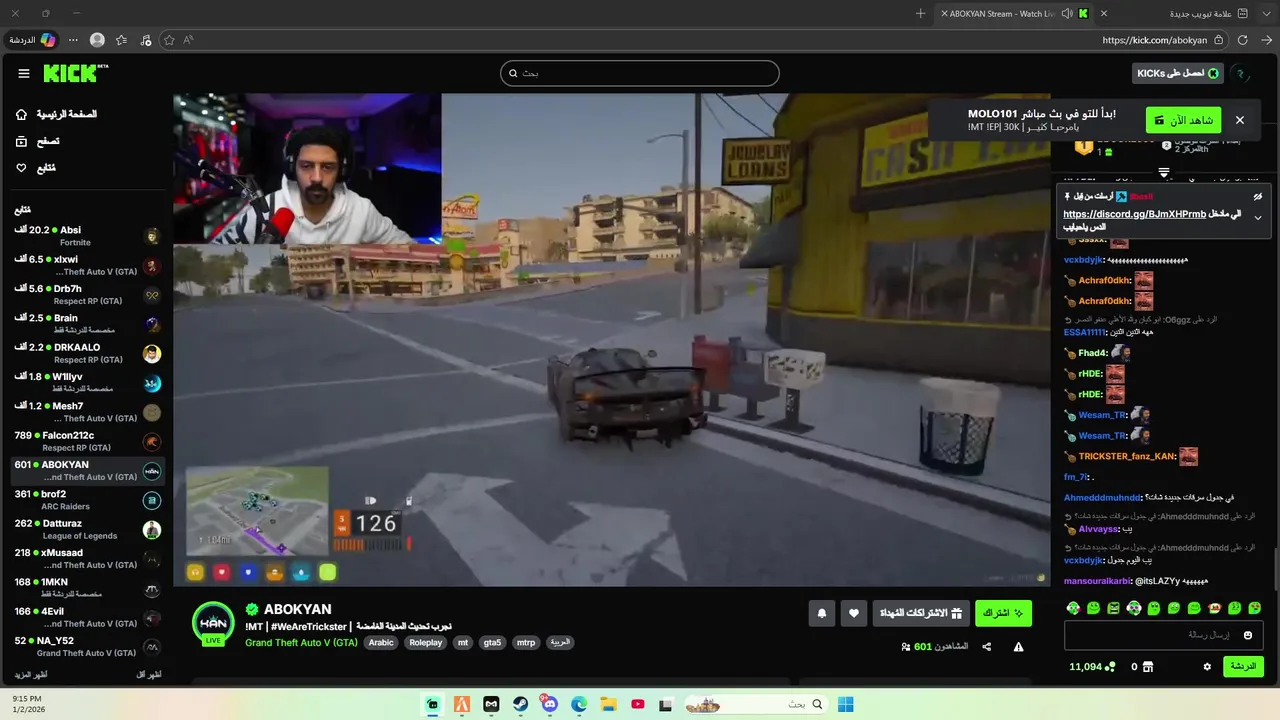Dismiss the MOLO101 live notification
The width and height of the screenshot is (1280, 720).
click(x=1240, y=120)
